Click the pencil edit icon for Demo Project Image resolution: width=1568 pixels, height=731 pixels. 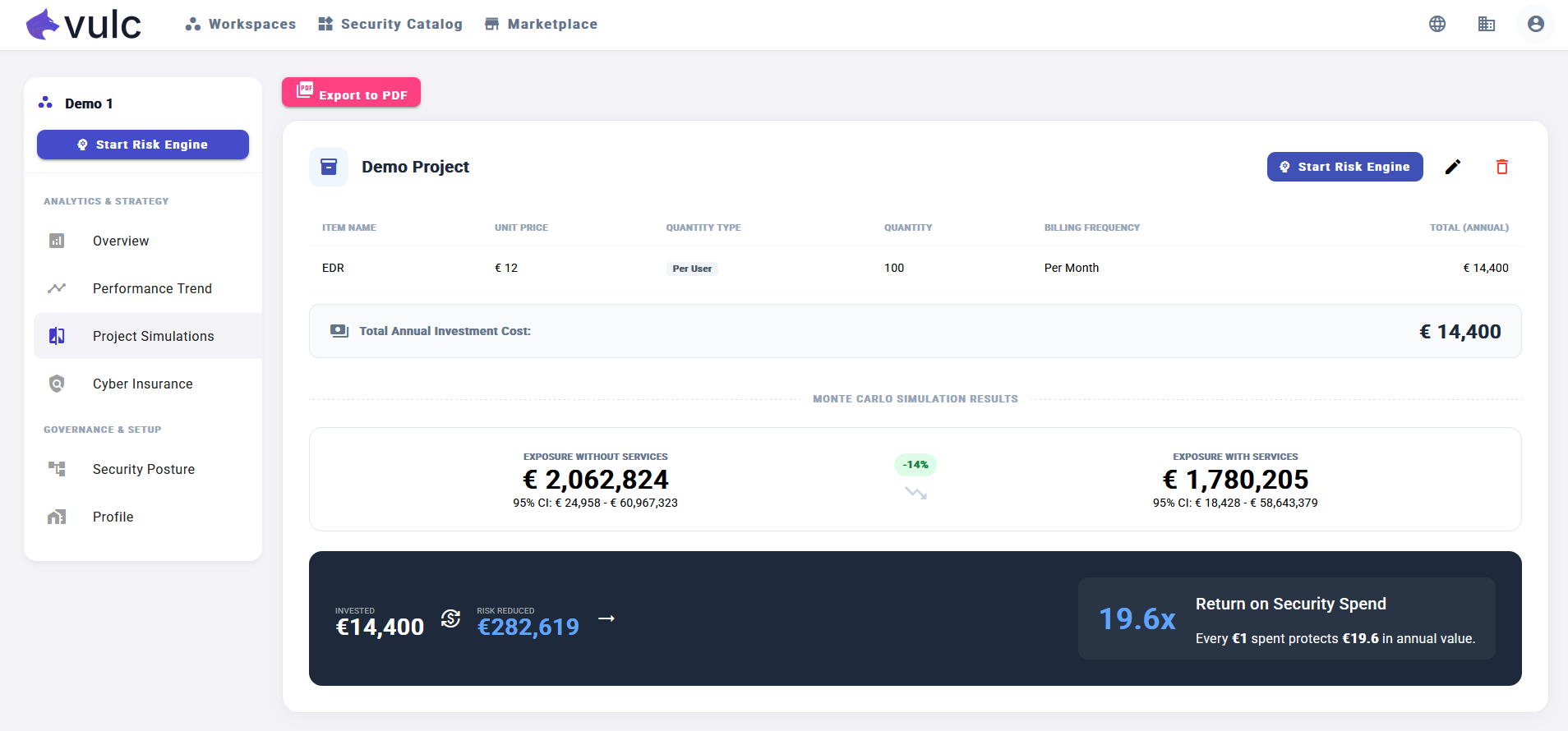(1453, 167)
